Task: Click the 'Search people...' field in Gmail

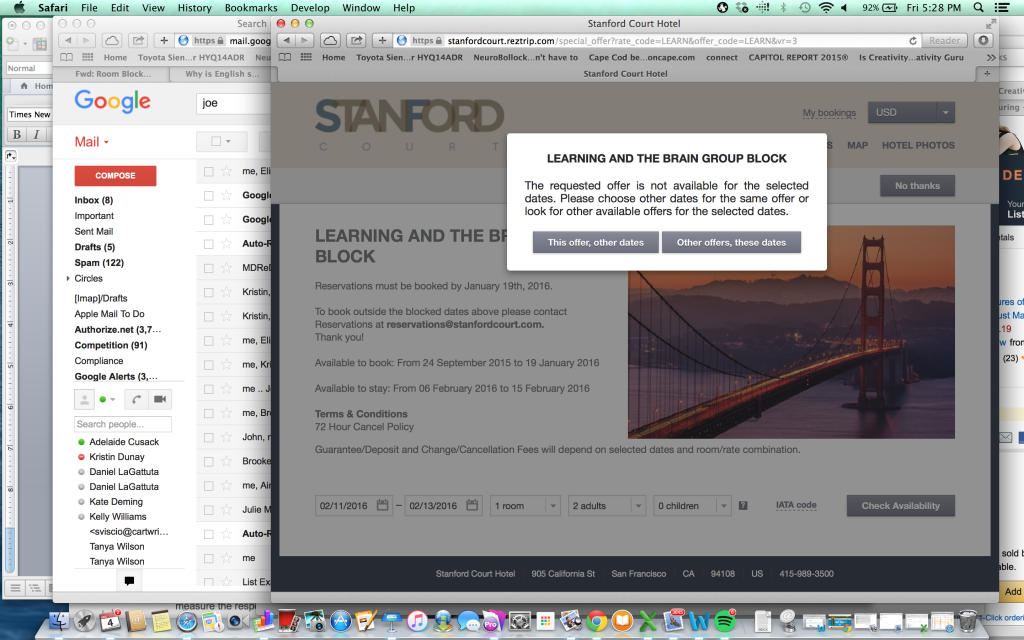Action: click(123, 424)
